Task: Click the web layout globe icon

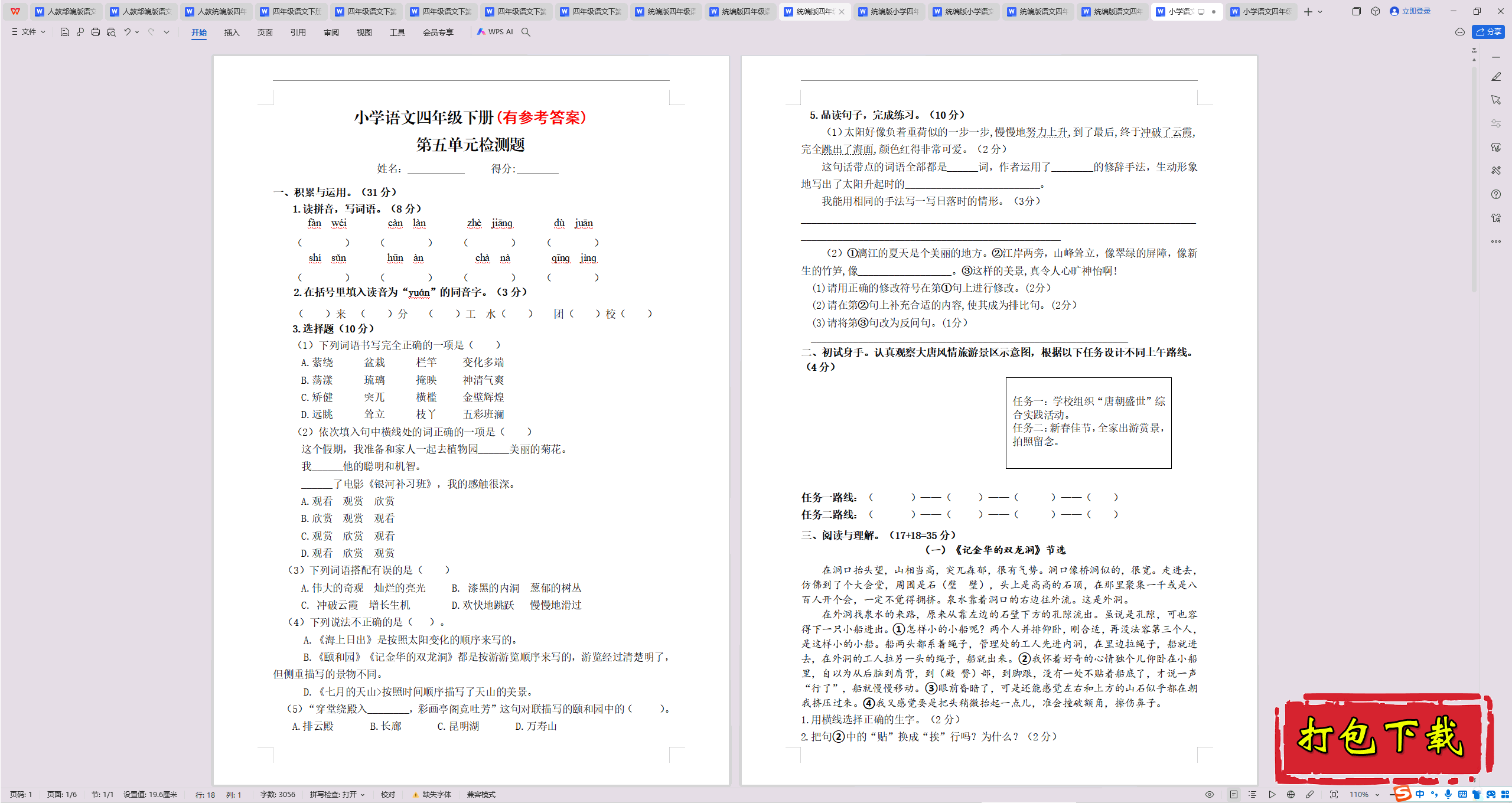Action: click(1291, 795)
